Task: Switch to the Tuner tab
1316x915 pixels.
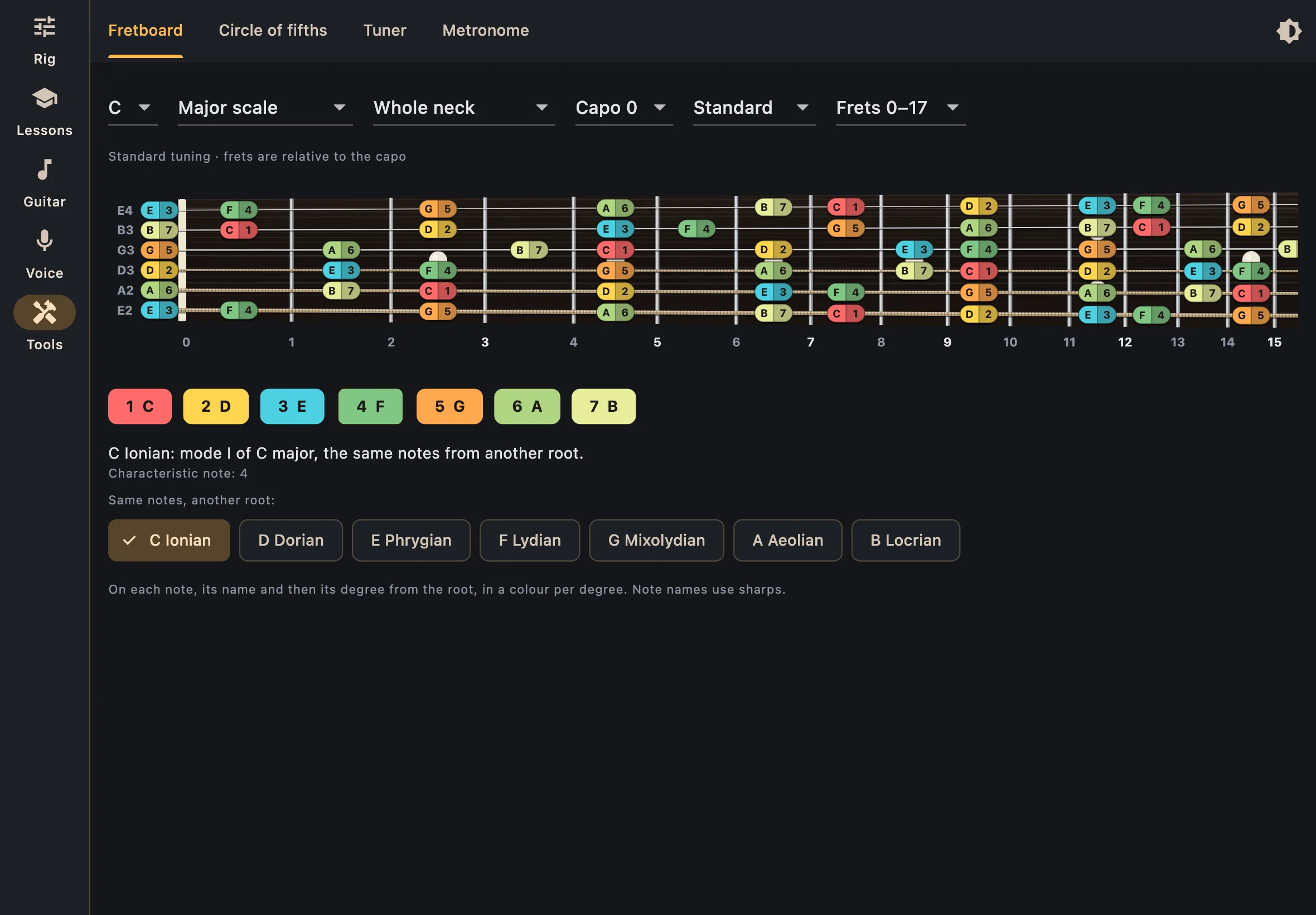Action: pyautogui.click(x=384, y=30)
